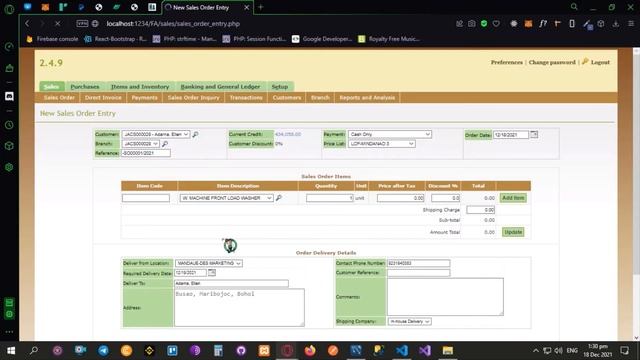The width and height of the screenshot is (640, 360).
Task: Open the customer search magnifier icon
Action: (x=195, y=134)
